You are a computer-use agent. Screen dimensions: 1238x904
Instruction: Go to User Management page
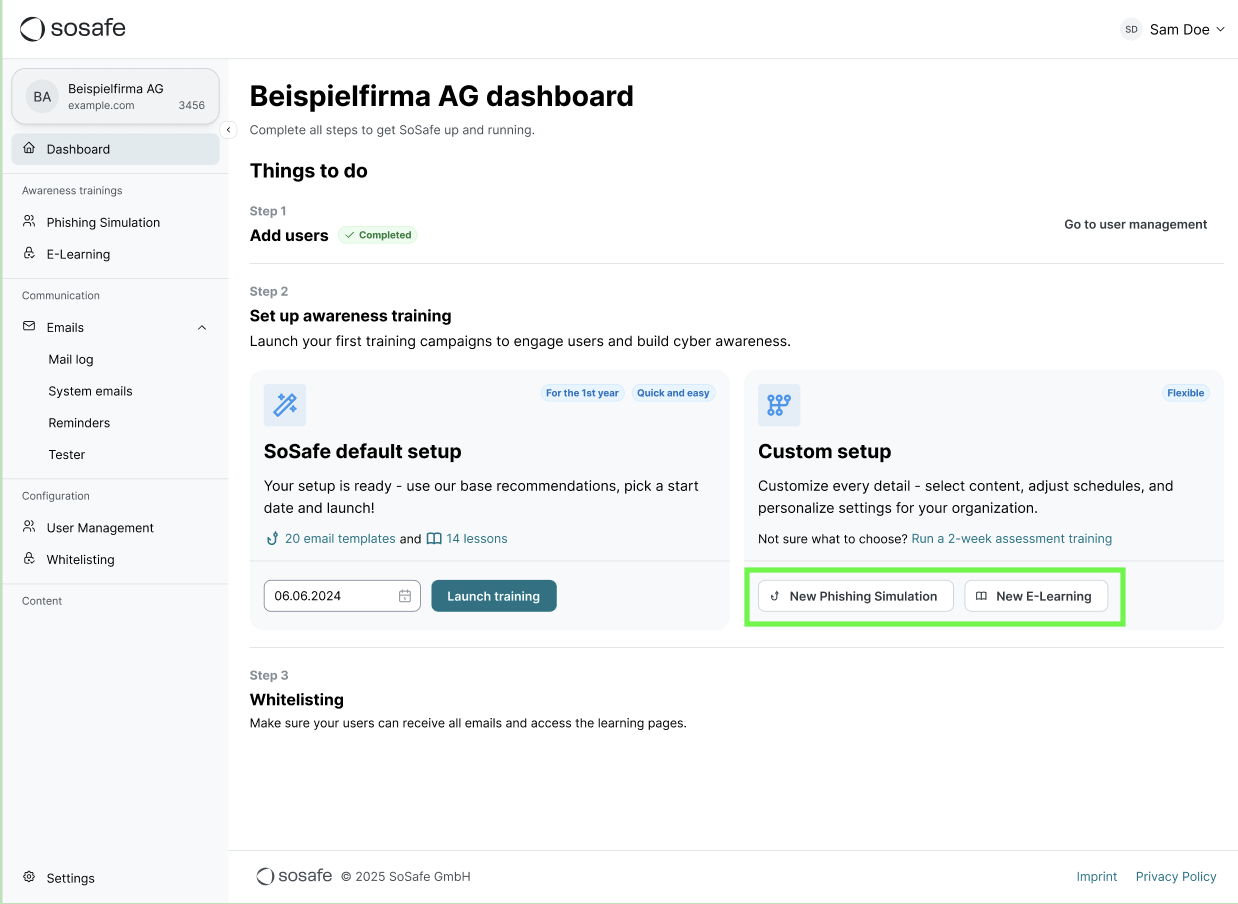[100, 528]
